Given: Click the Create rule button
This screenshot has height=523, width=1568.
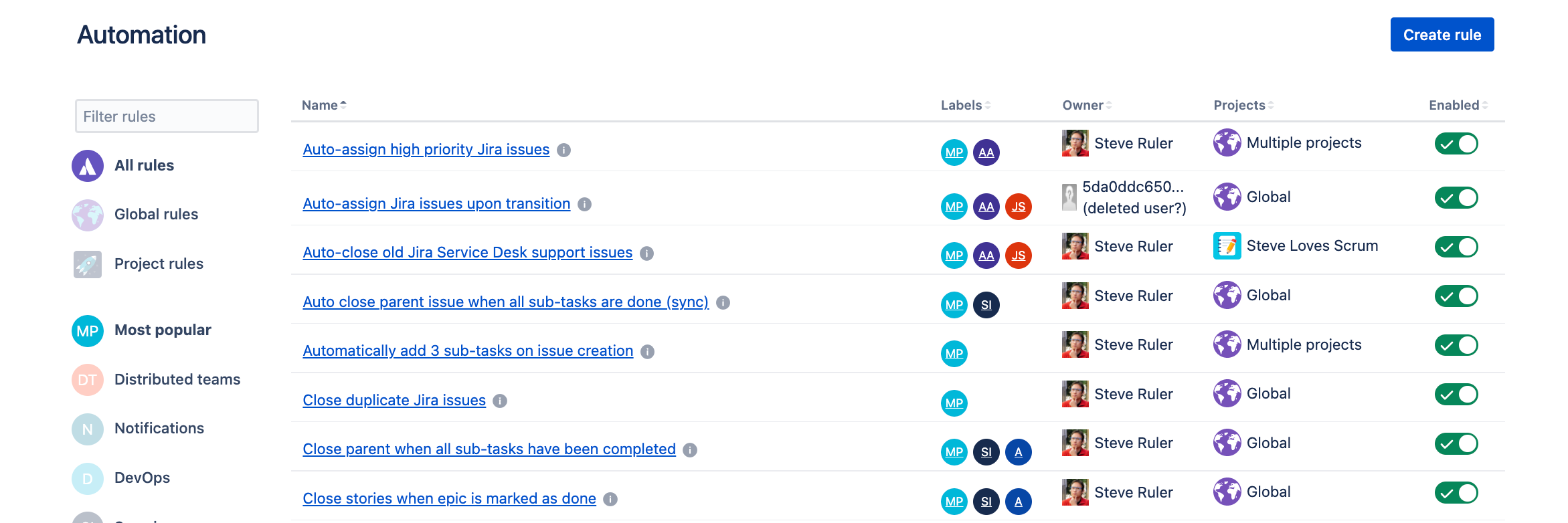Looking at the screenshot, I should 1442,35.
